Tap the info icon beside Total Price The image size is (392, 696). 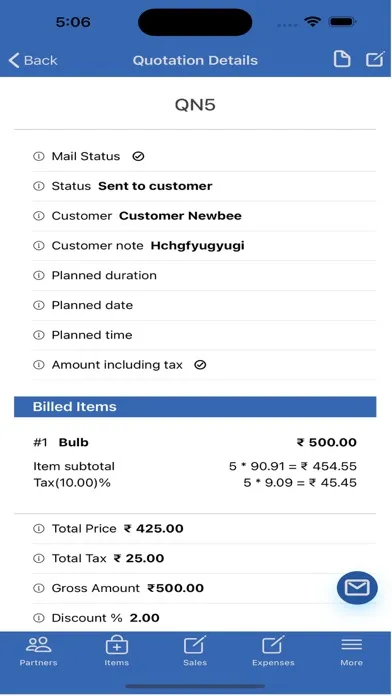[x=39, y=529]
